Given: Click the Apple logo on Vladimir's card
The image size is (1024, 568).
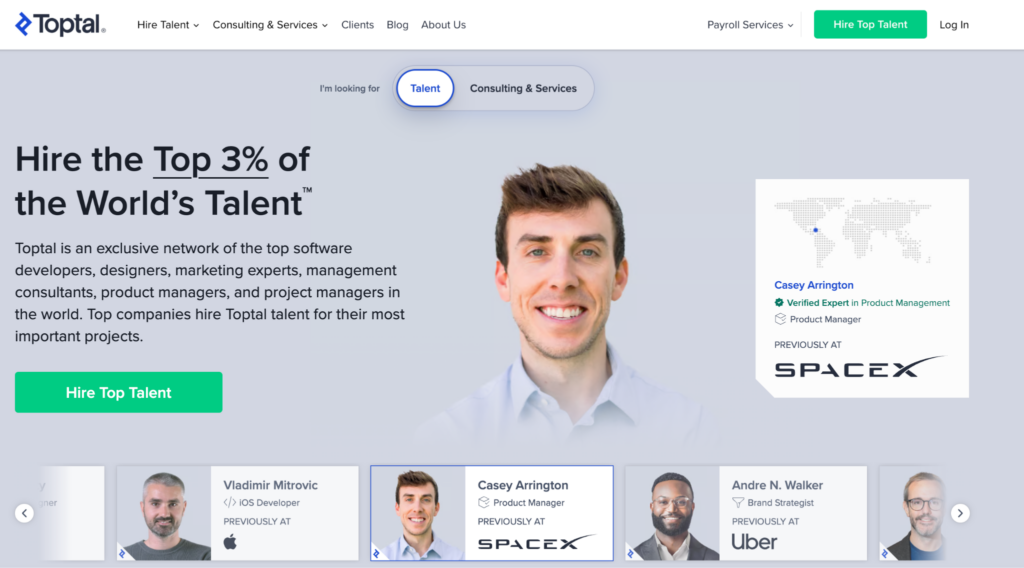Looking at the screenshot, I should pos(230,542).
